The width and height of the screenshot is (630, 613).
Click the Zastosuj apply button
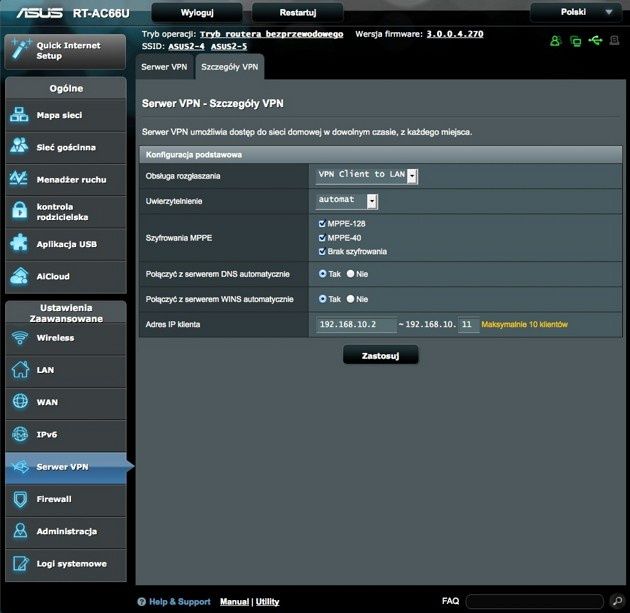pos(380,355)
